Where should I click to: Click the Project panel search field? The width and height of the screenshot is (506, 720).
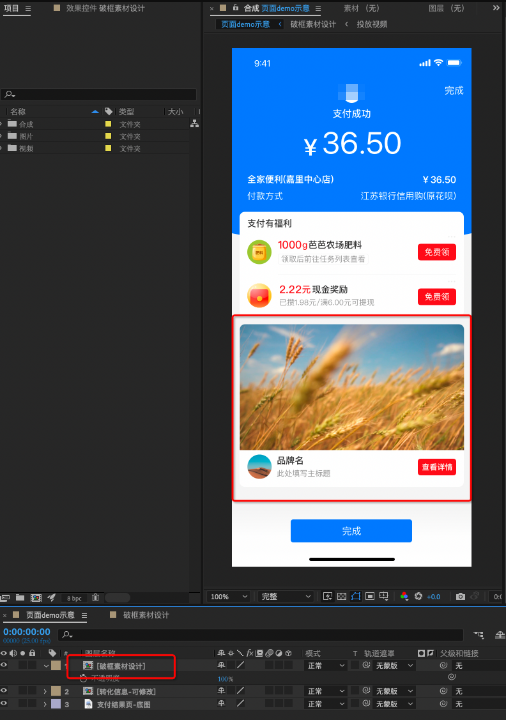coord(98,94)
